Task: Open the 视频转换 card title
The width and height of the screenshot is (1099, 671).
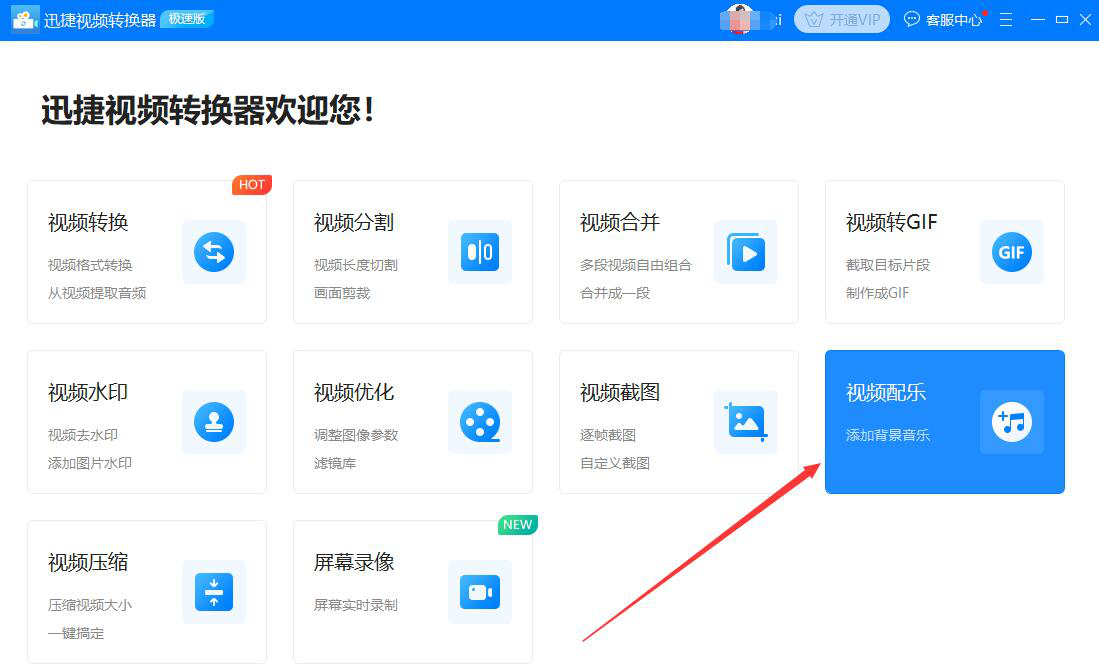Action: [x=88, y=222]
